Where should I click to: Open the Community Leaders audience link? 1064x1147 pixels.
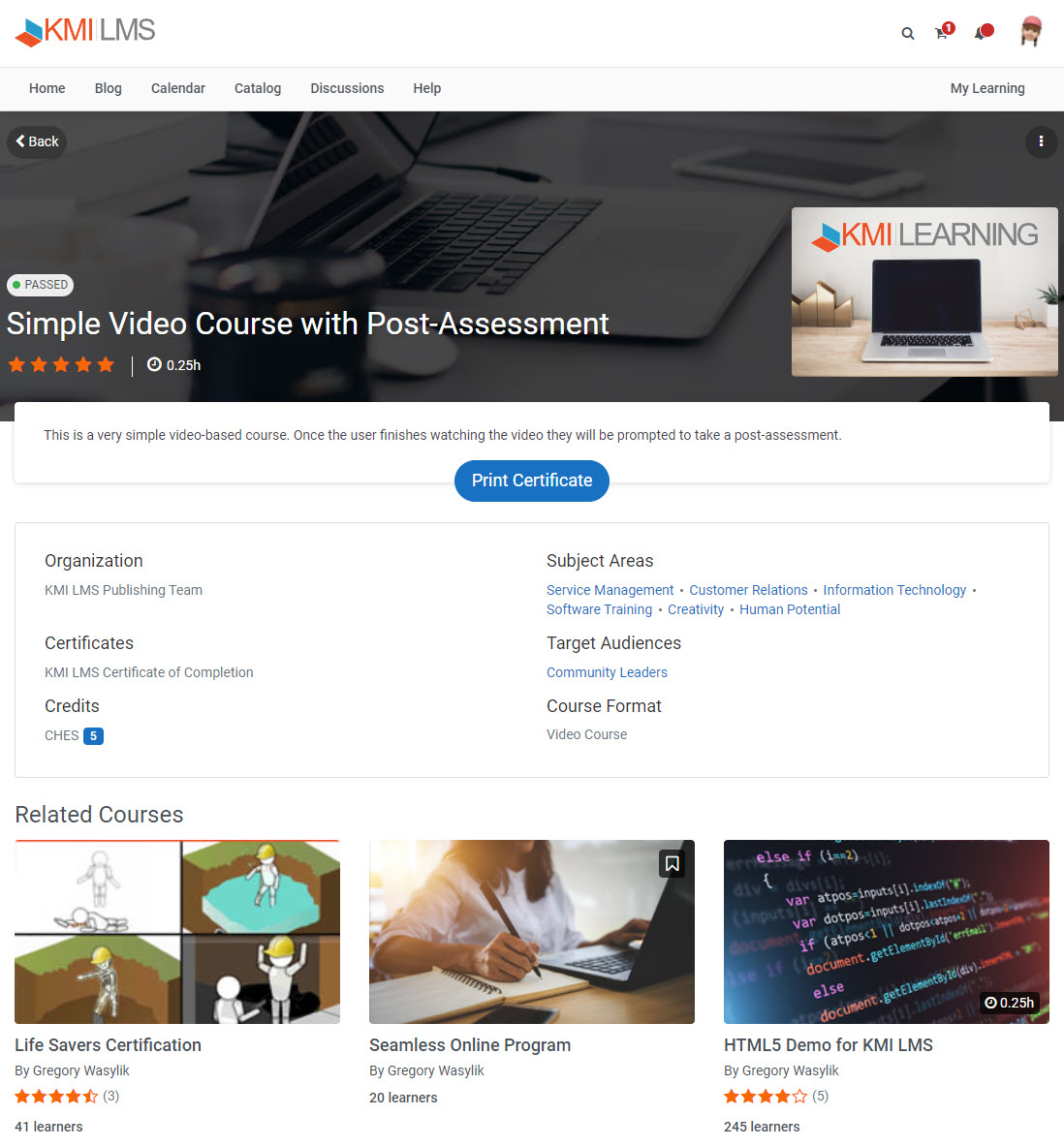point(607,673)
